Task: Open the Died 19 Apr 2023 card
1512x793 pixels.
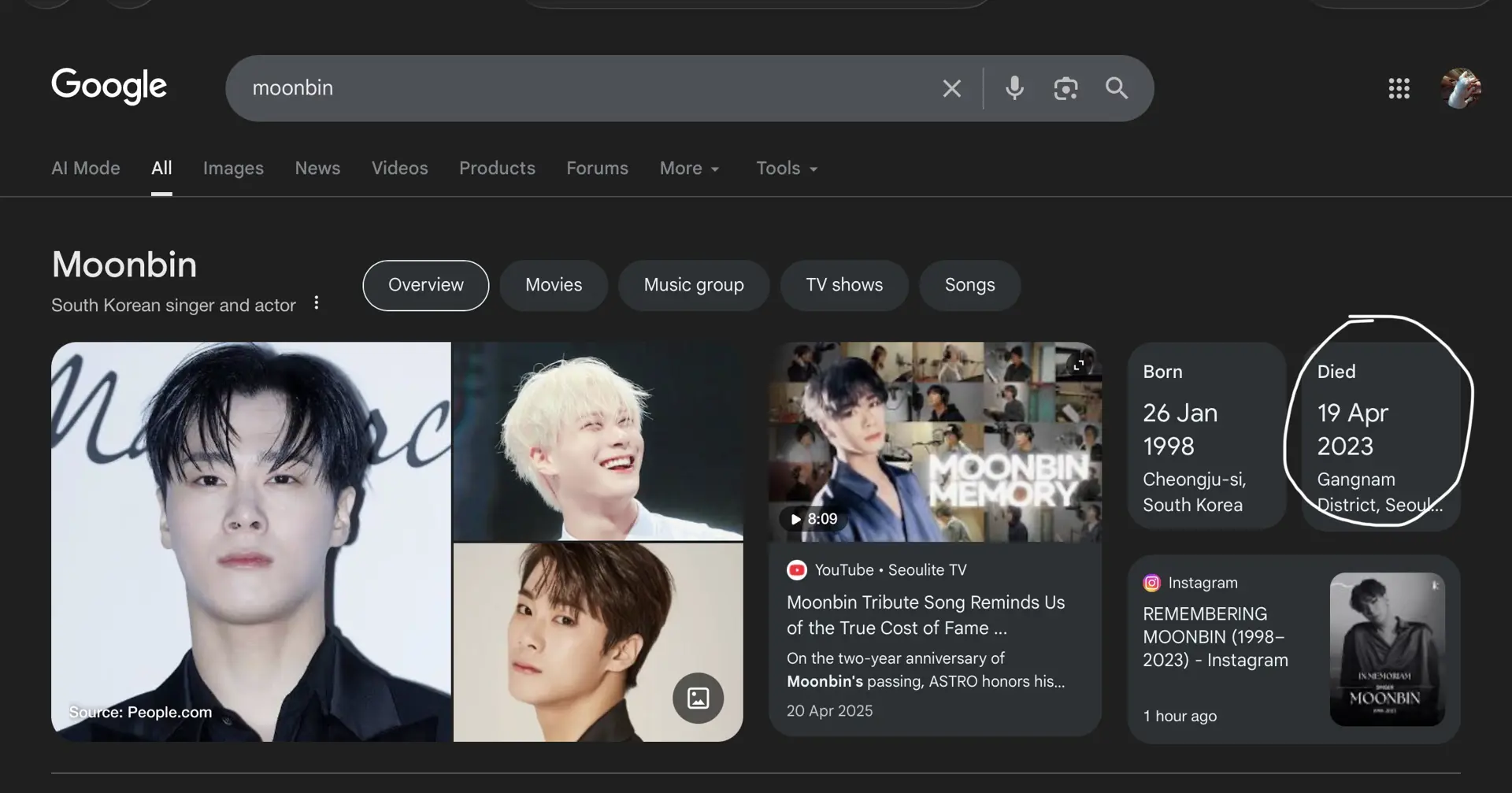Action: 1381,436
